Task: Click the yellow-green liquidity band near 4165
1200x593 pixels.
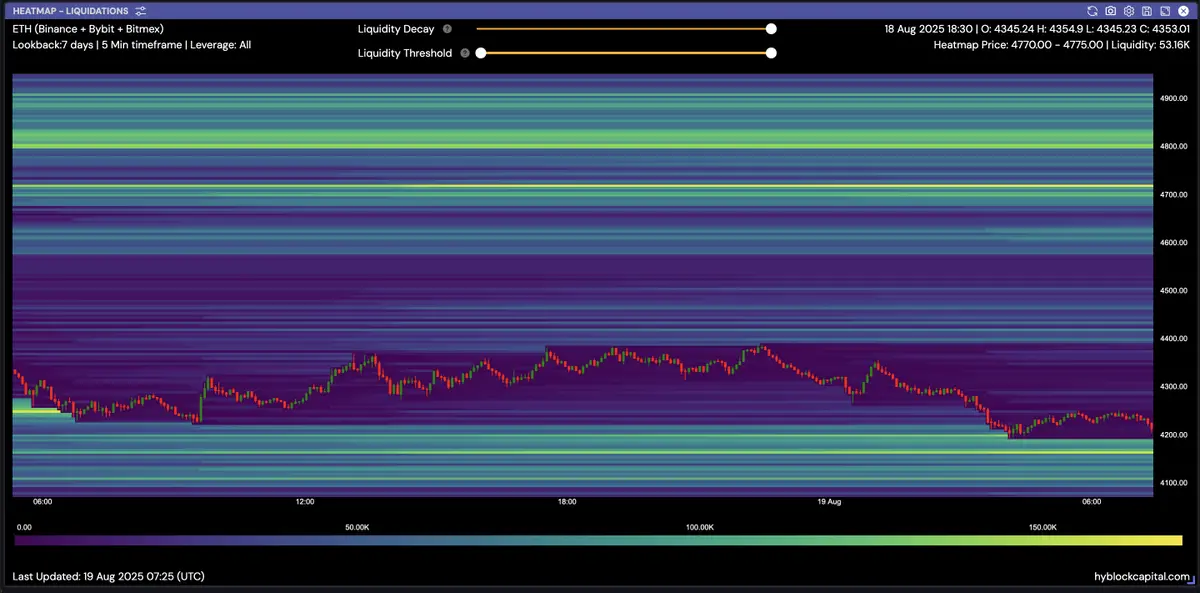Action: point(583,453)
